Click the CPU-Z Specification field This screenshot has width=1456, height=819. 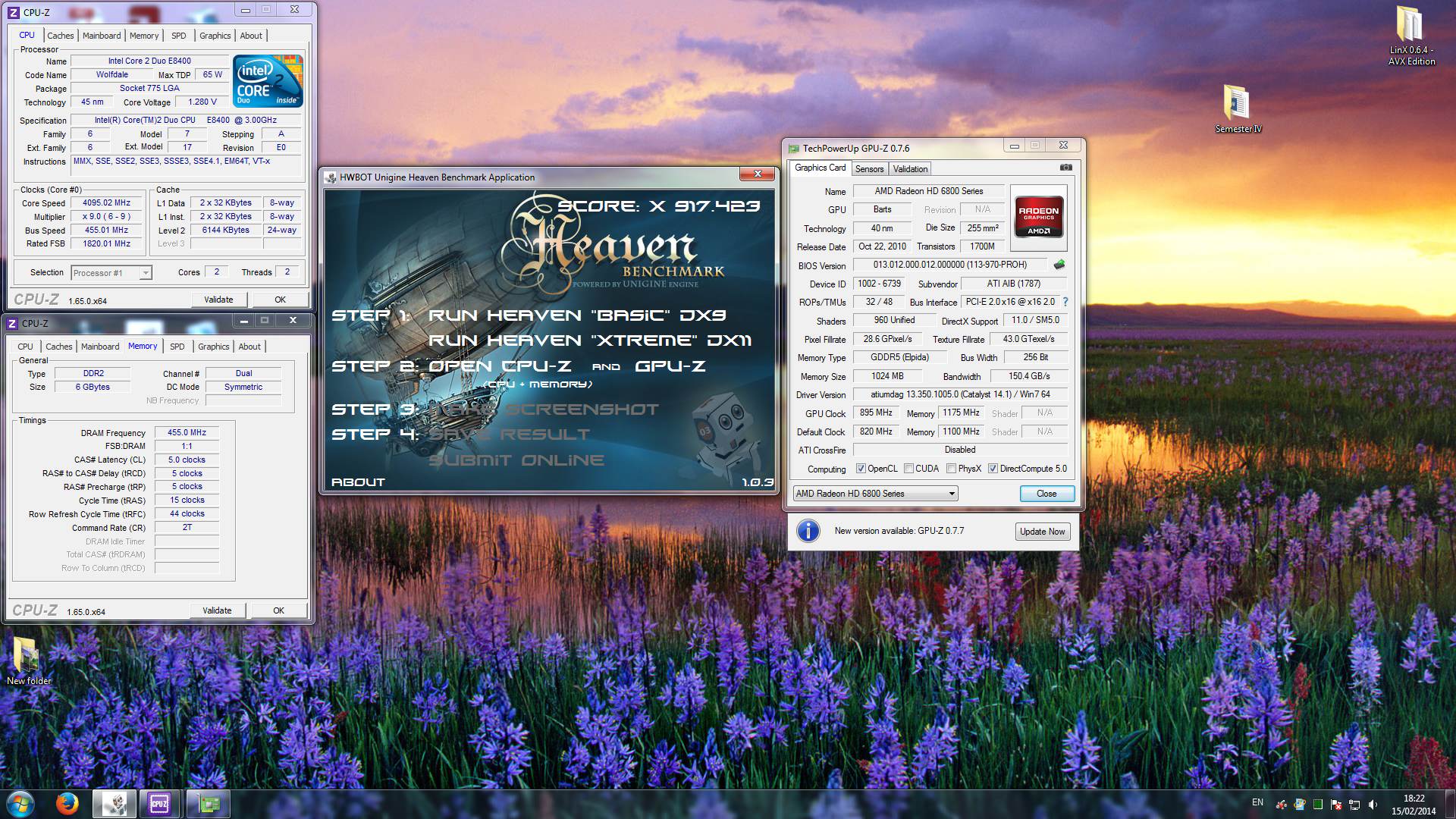186,120
